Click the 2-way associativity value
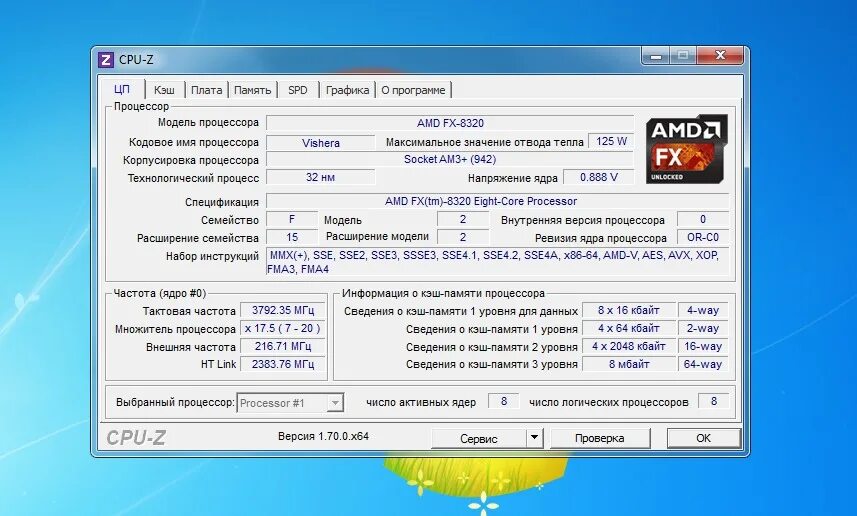 [703, 329]
